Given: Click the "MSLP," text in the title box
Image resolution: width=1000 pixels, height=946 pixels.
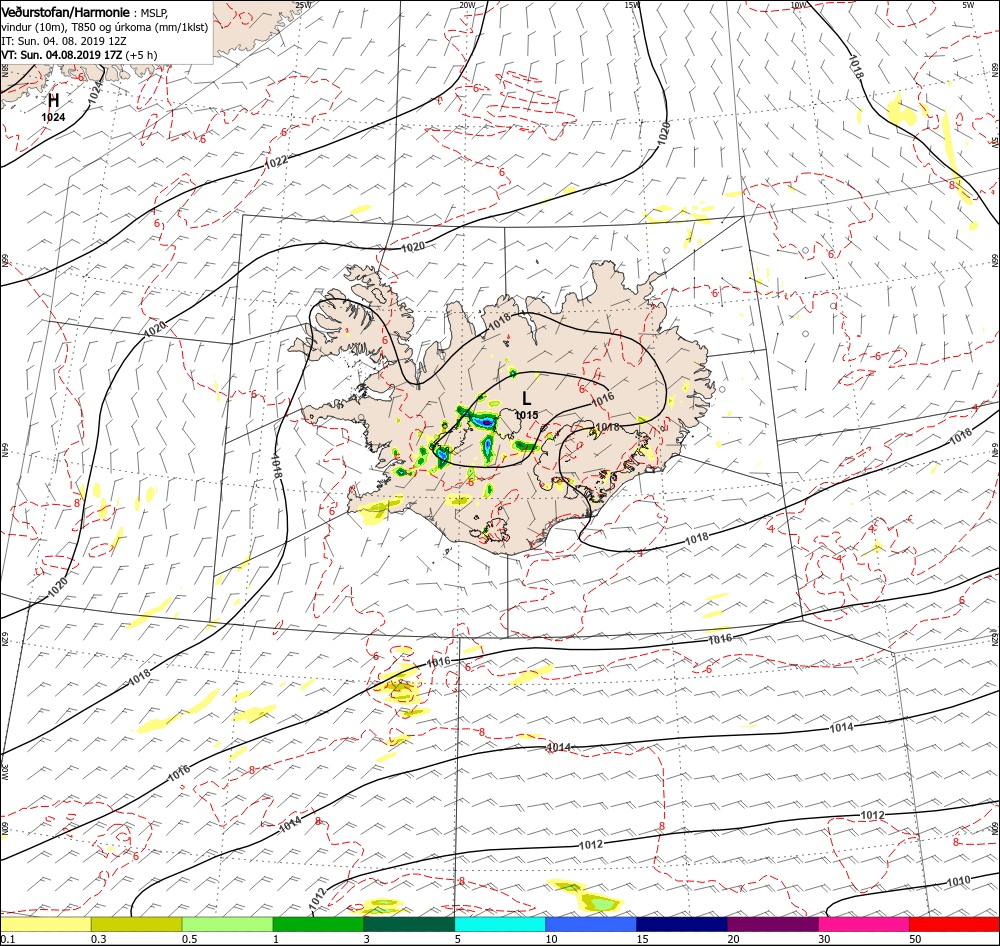Looking at the screenshot, I should point(153,12).
